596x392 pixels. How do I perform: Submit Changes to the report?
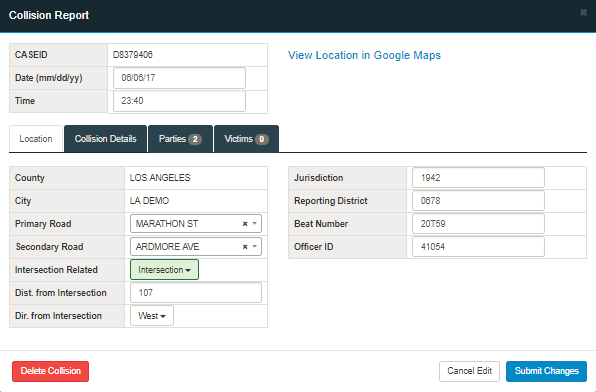click(x=546, y=371)
